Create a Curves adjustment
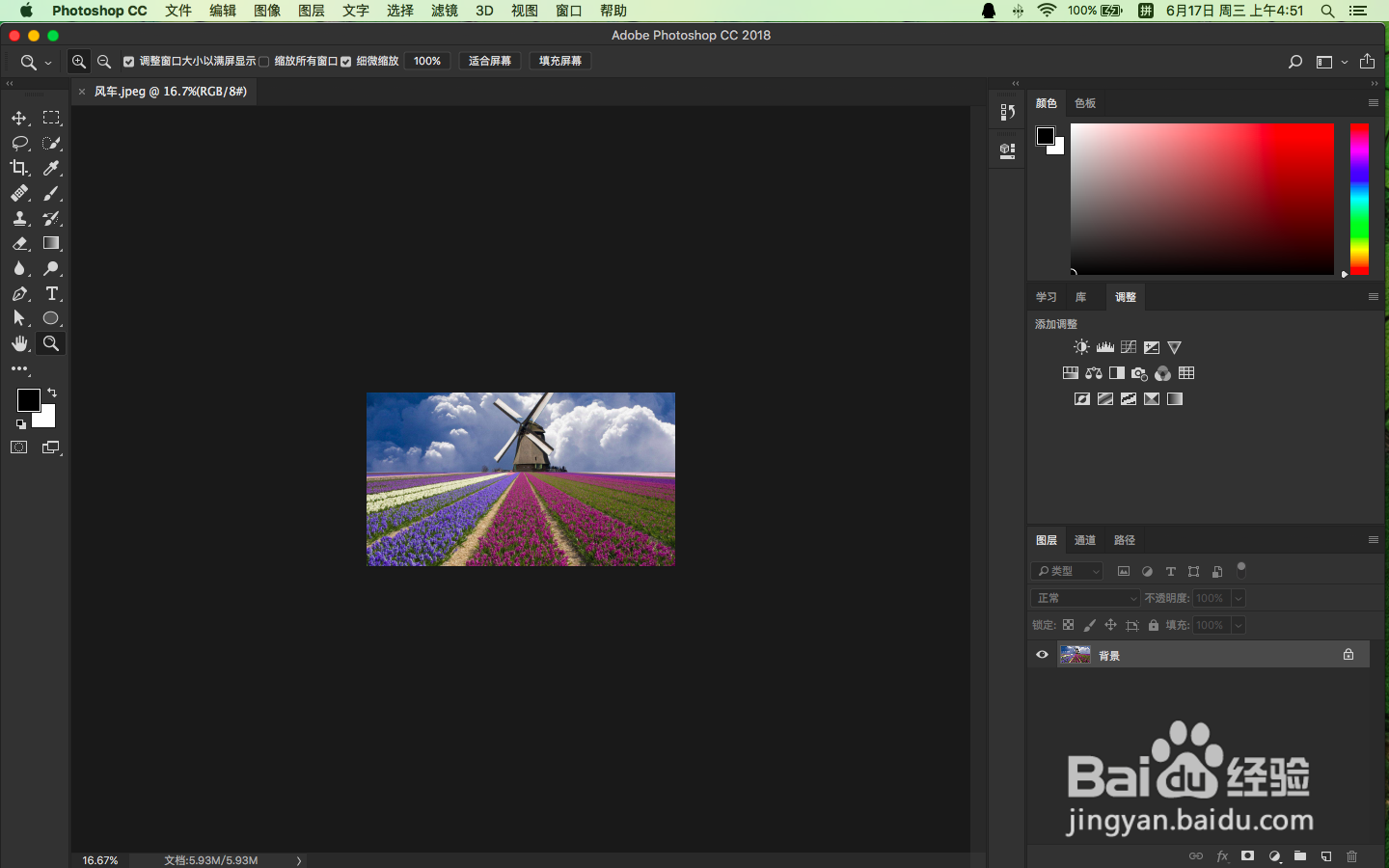1389x868 pixels. [1129, 347]
